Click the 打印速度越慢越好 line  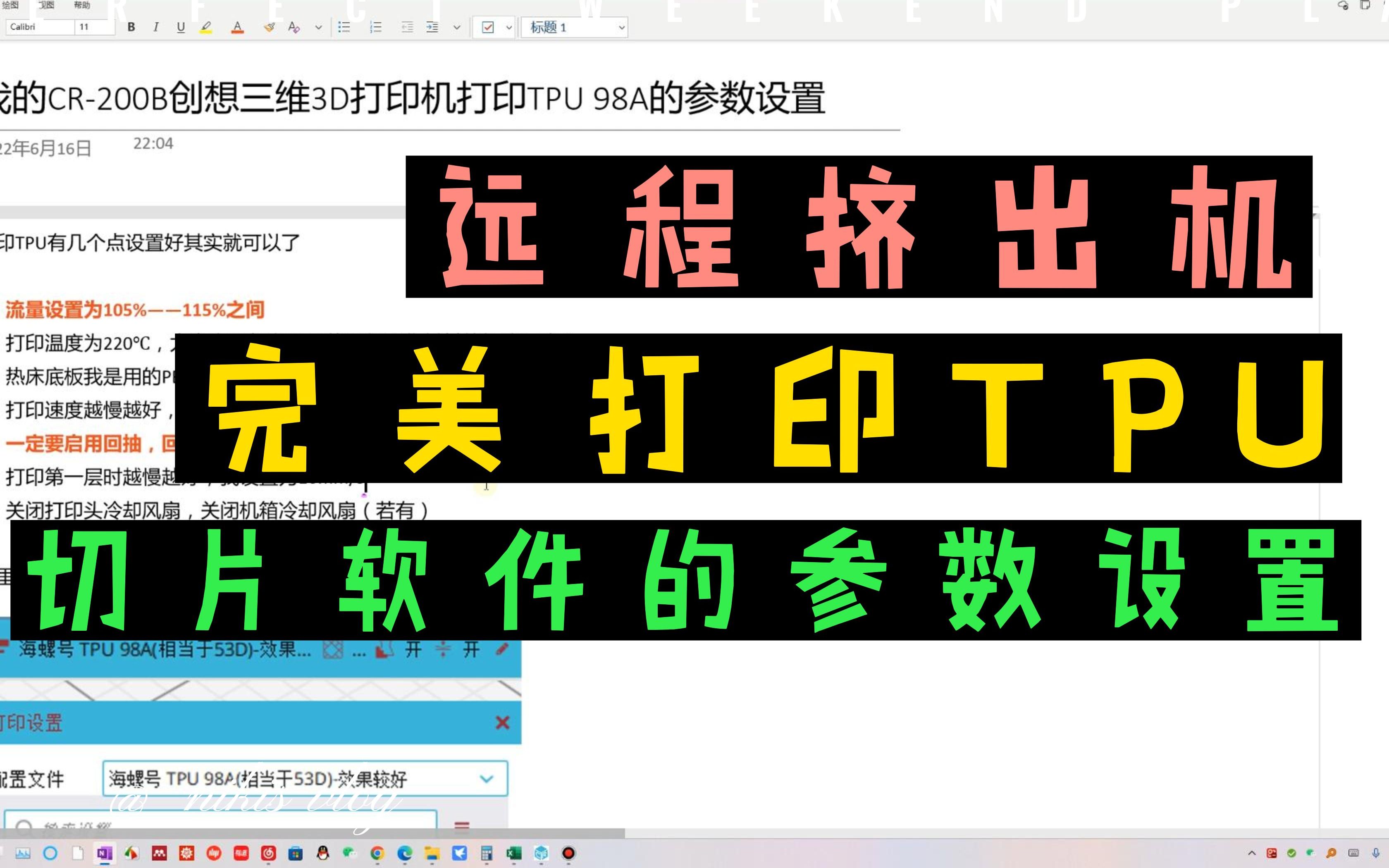click(x=90, y=410)
